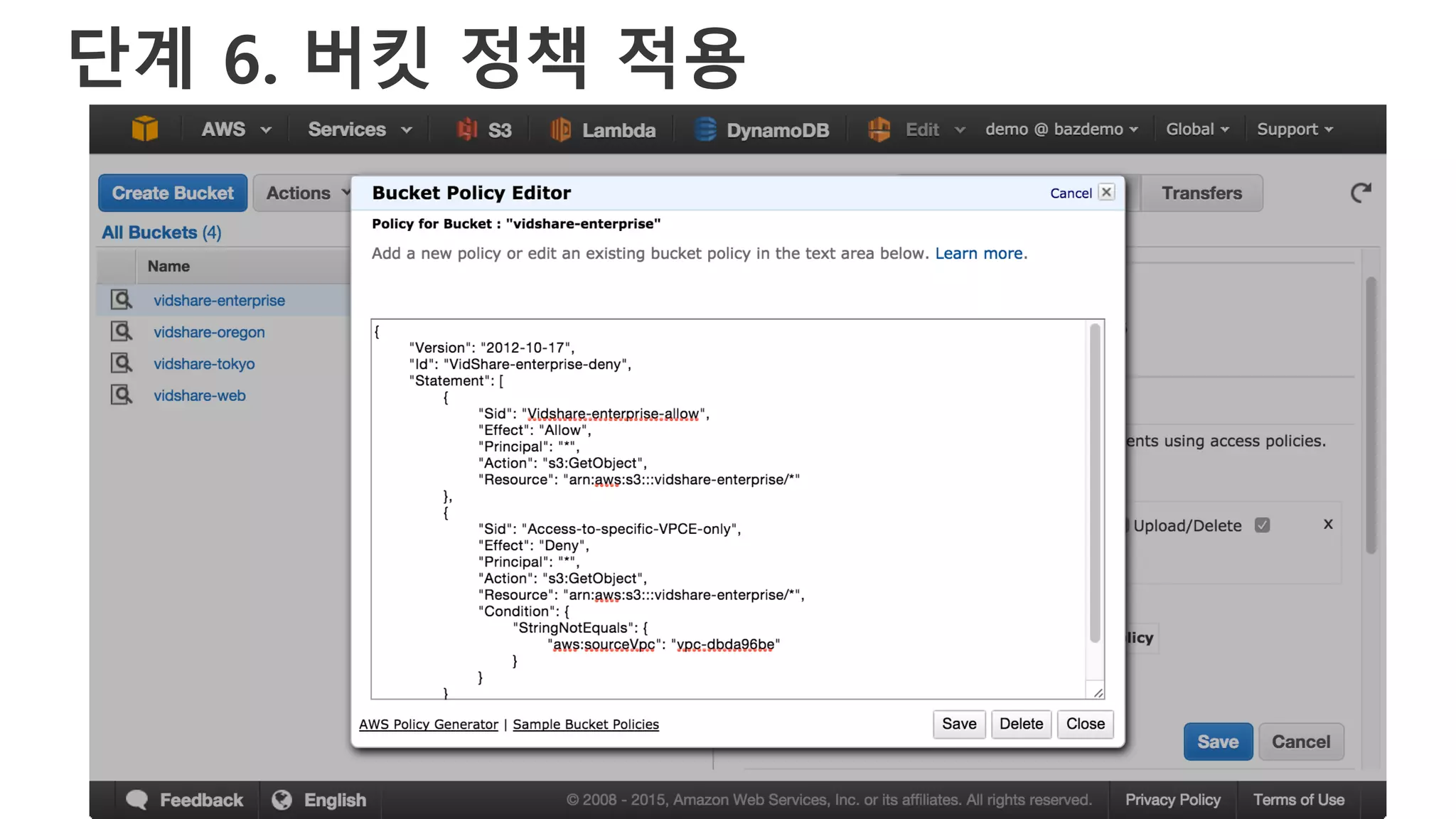Select the vidshare-enterprise bucket row

219,301
